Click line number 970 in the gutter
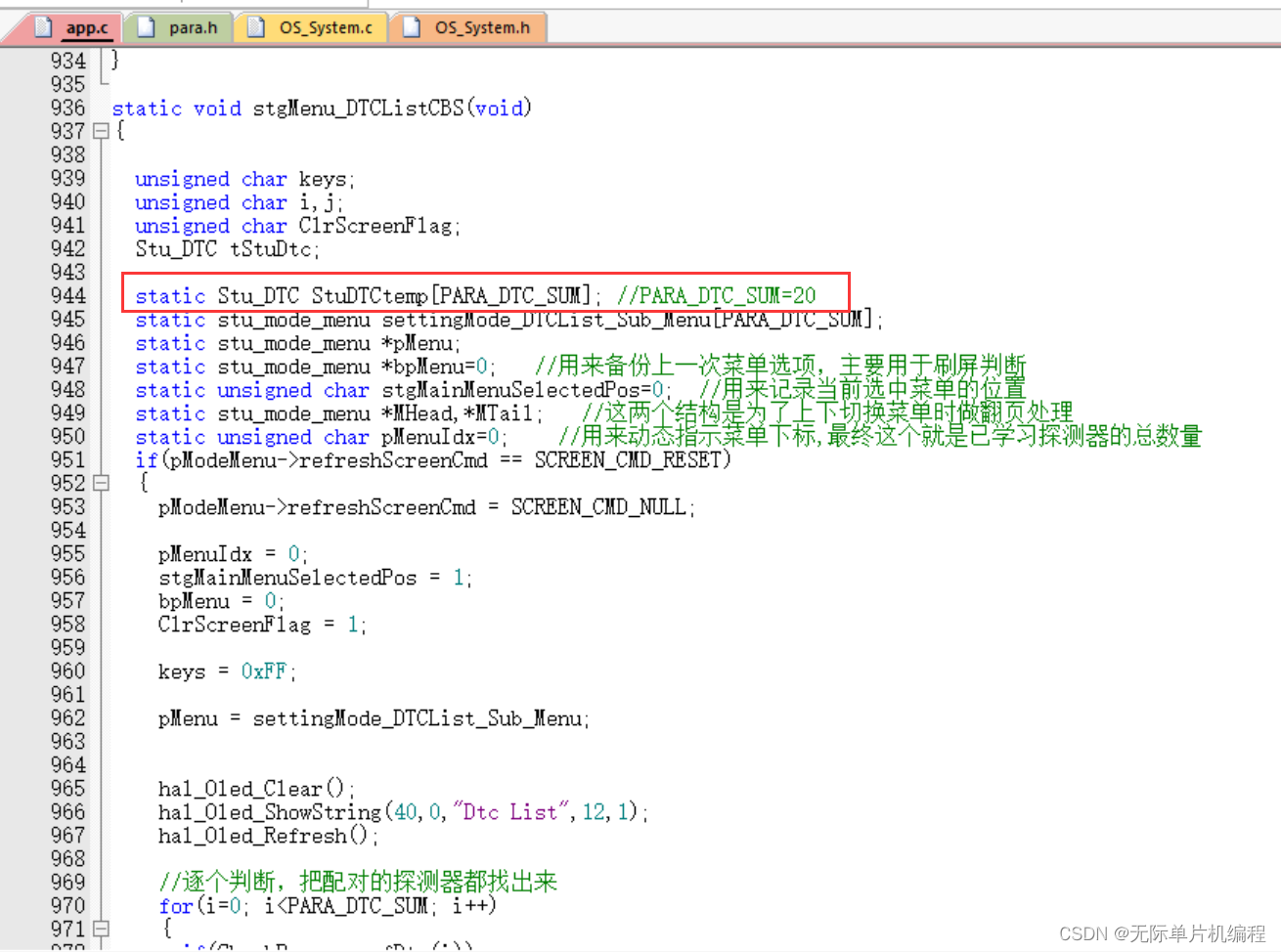Screen dimensions: 1281x952 pos(66,906)
